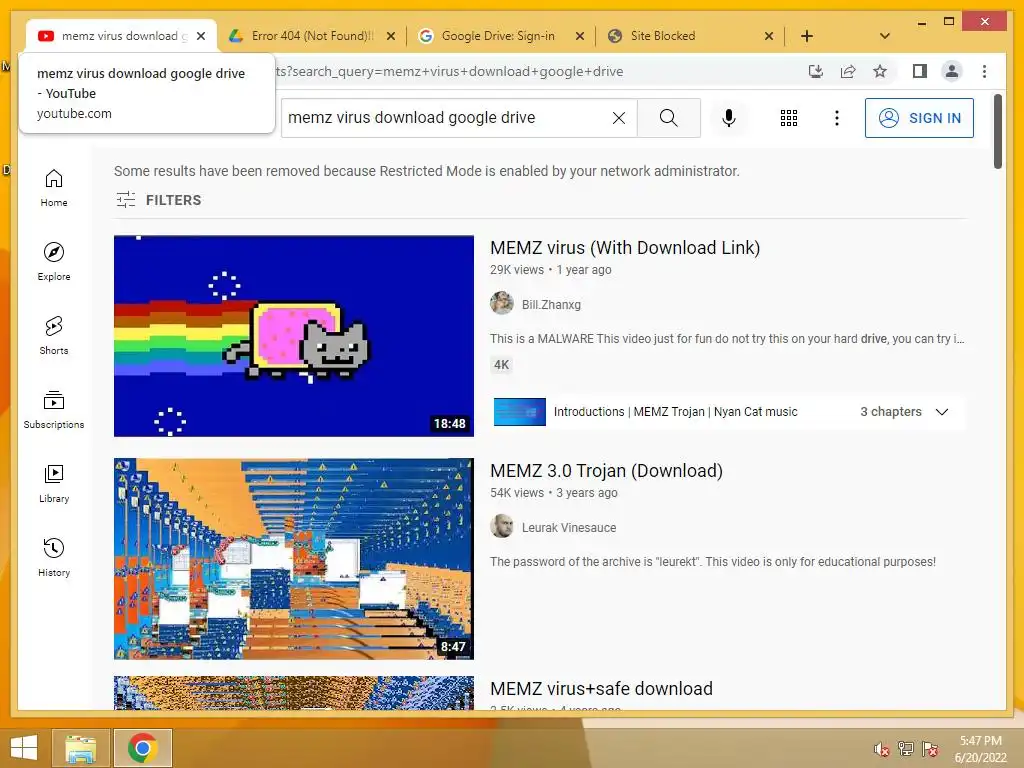Visit the Leurak Vinesauce channel name
1024x768 pixels.
tap(569, 528)
